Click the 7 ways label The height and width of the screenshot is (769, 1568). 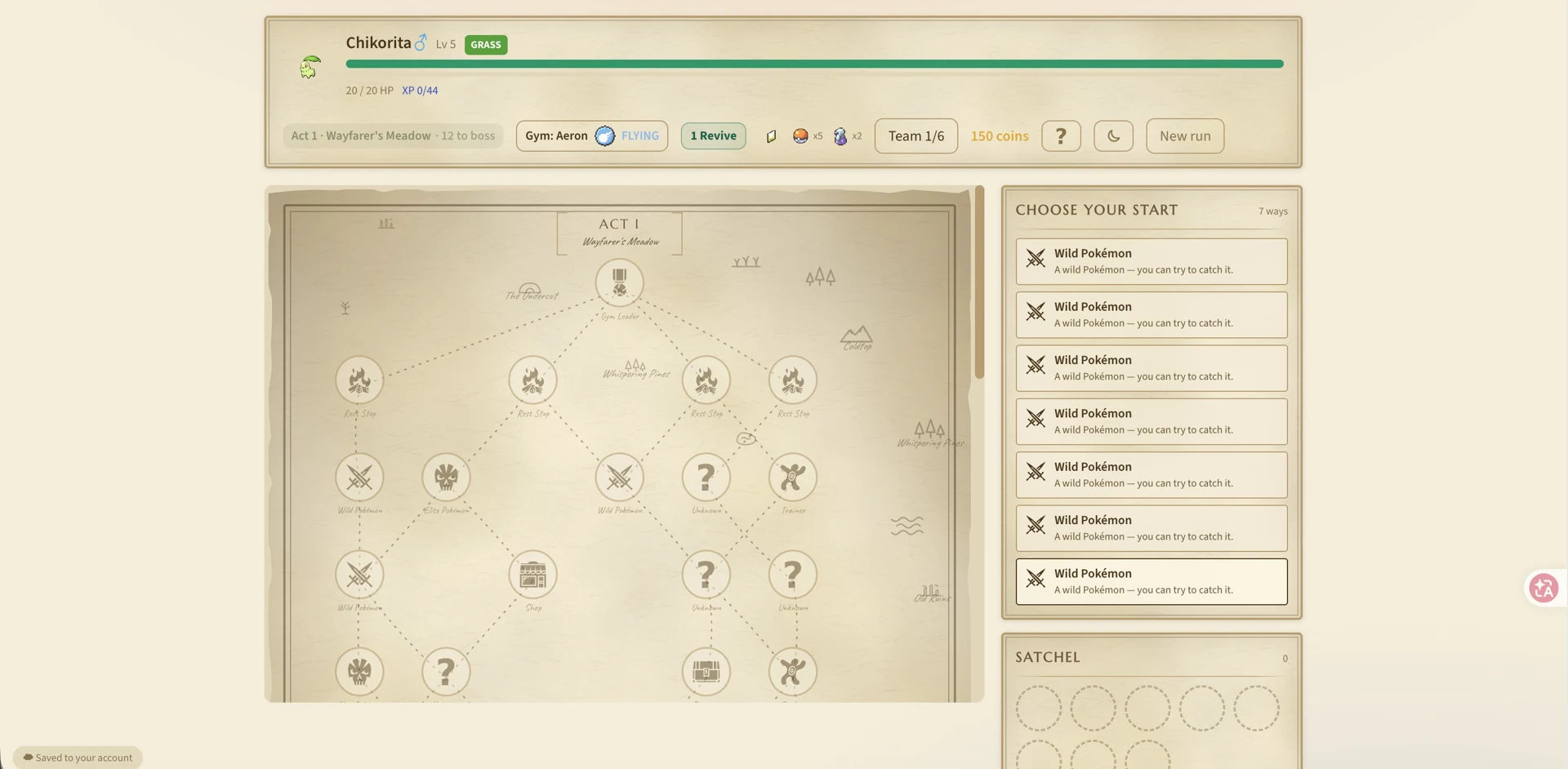click(x=1272, y=211)
